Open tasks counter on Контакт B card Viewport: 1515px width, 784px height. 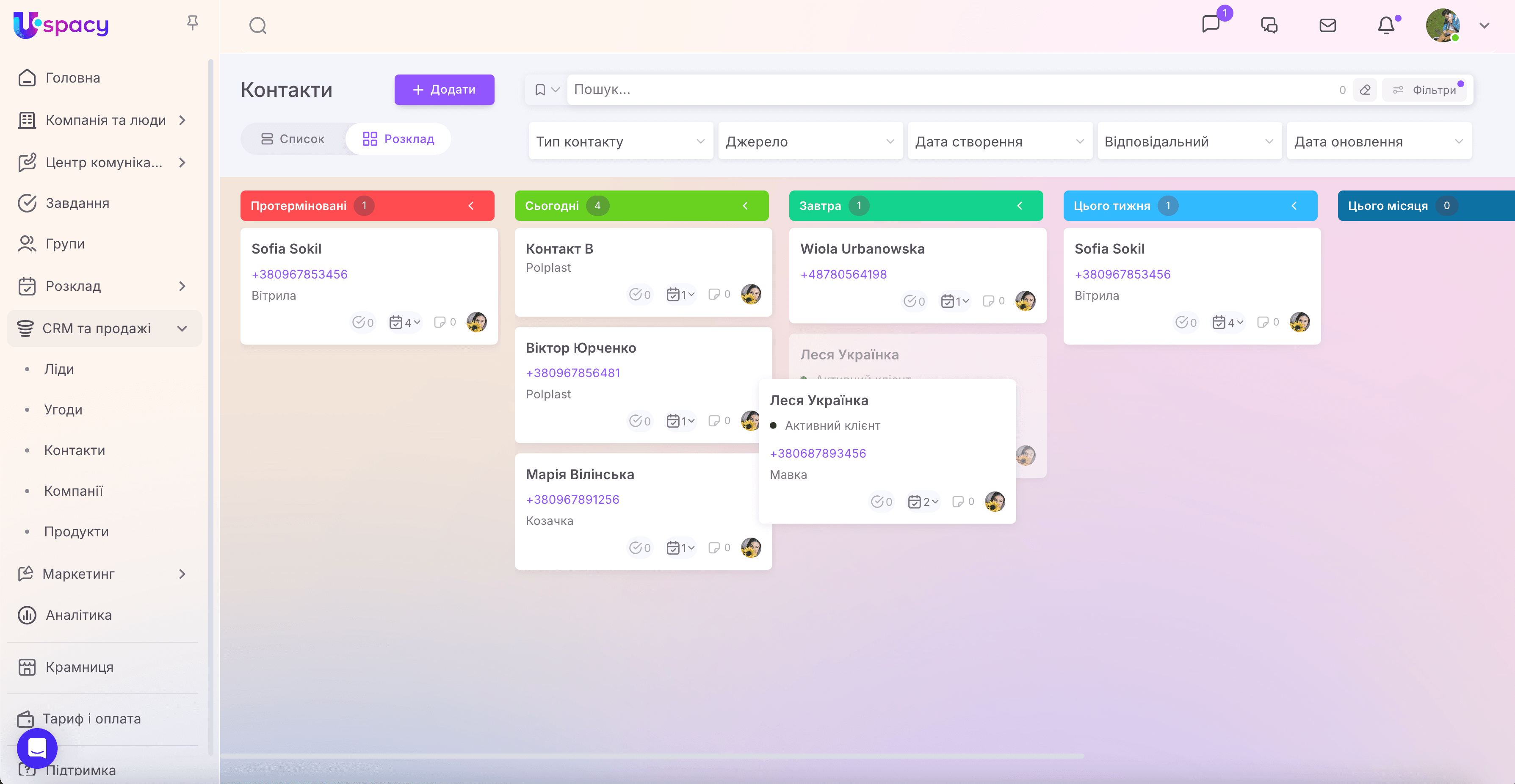[640, 294]
